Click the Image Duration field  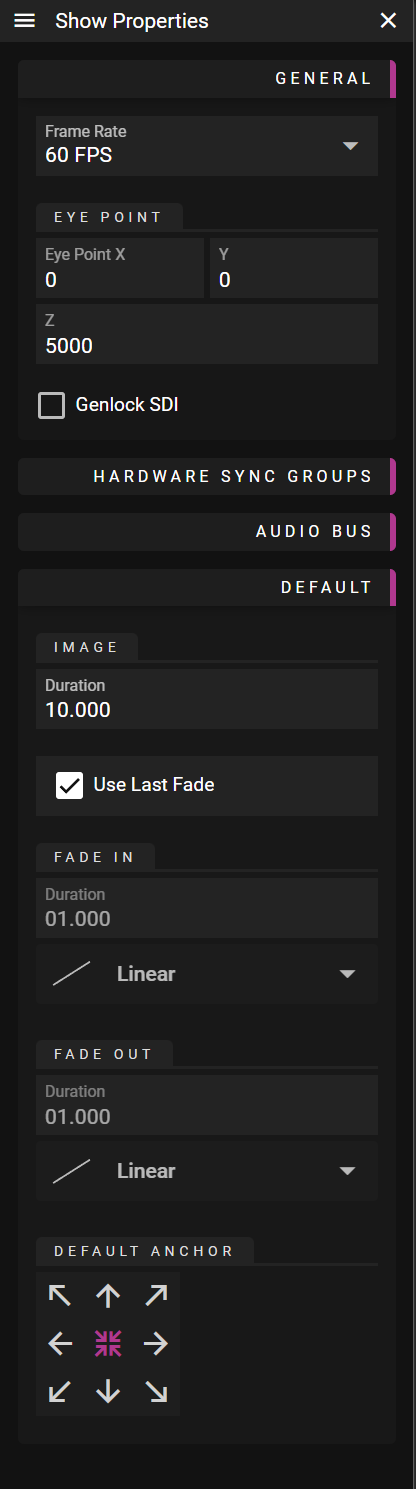(x=207, y=699)
